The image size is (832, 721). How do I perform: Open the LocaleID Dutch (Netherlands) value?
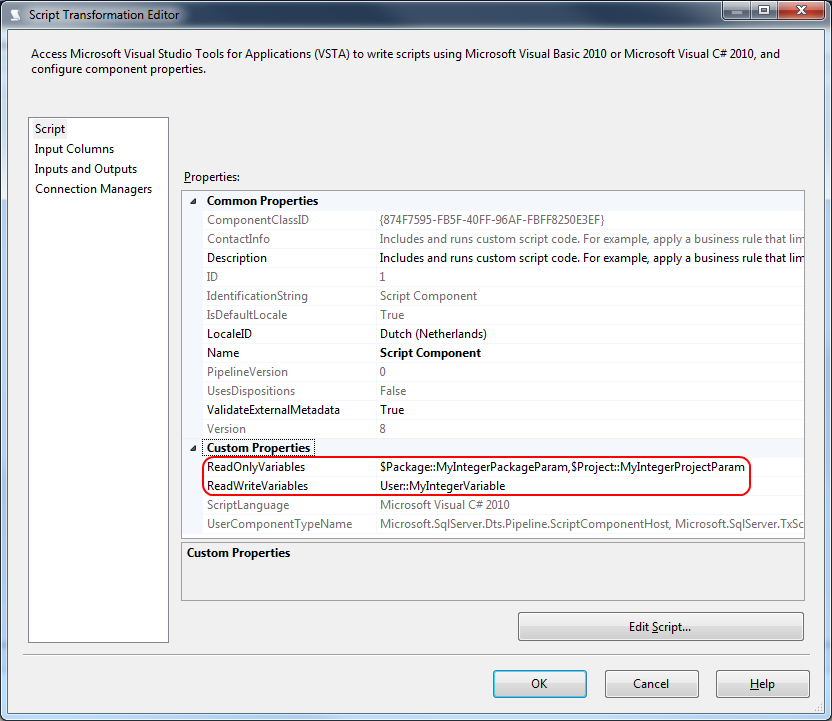tap(433, 334)
